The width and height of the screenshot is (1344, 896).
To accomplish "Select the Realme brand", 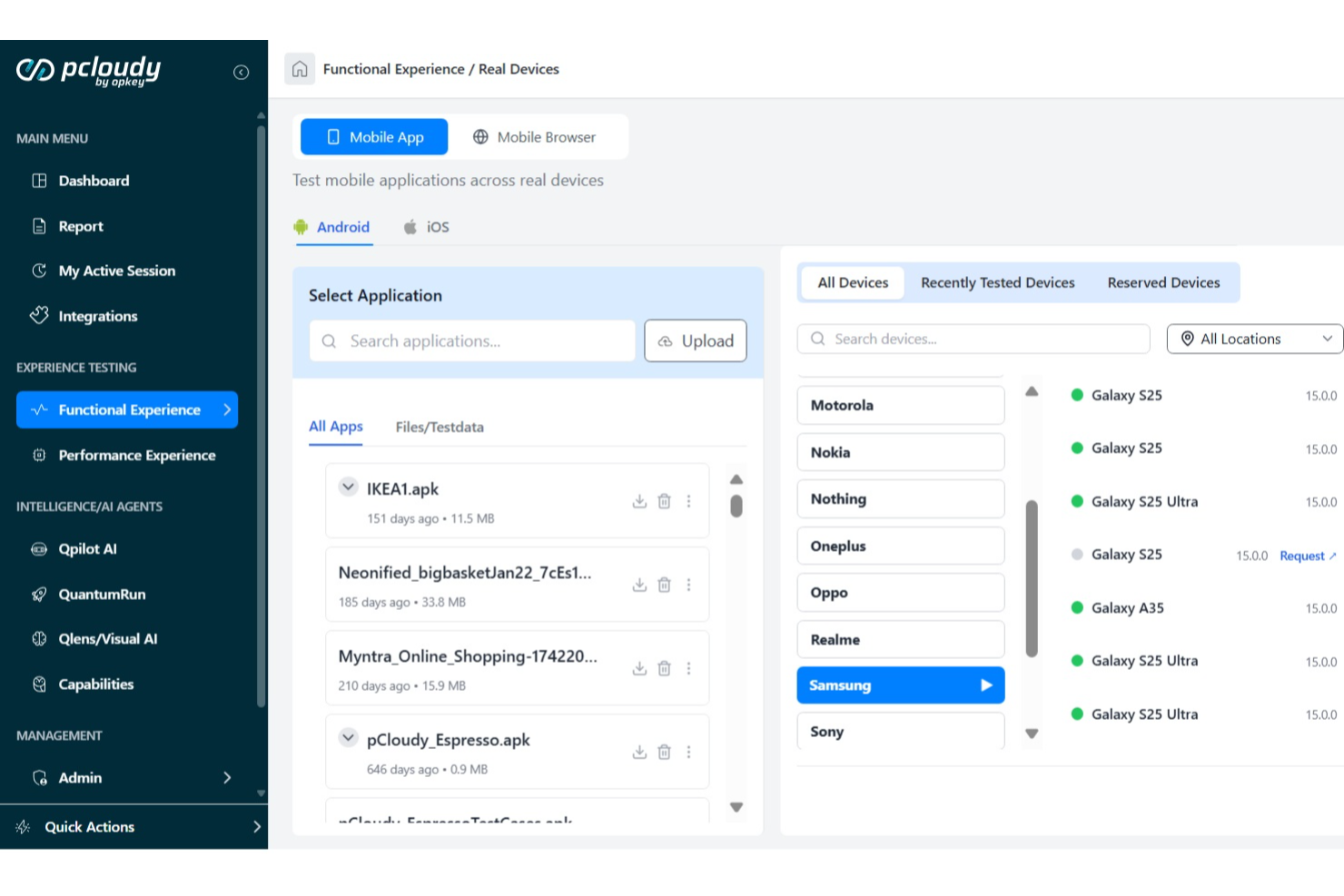I will point(901,639).
